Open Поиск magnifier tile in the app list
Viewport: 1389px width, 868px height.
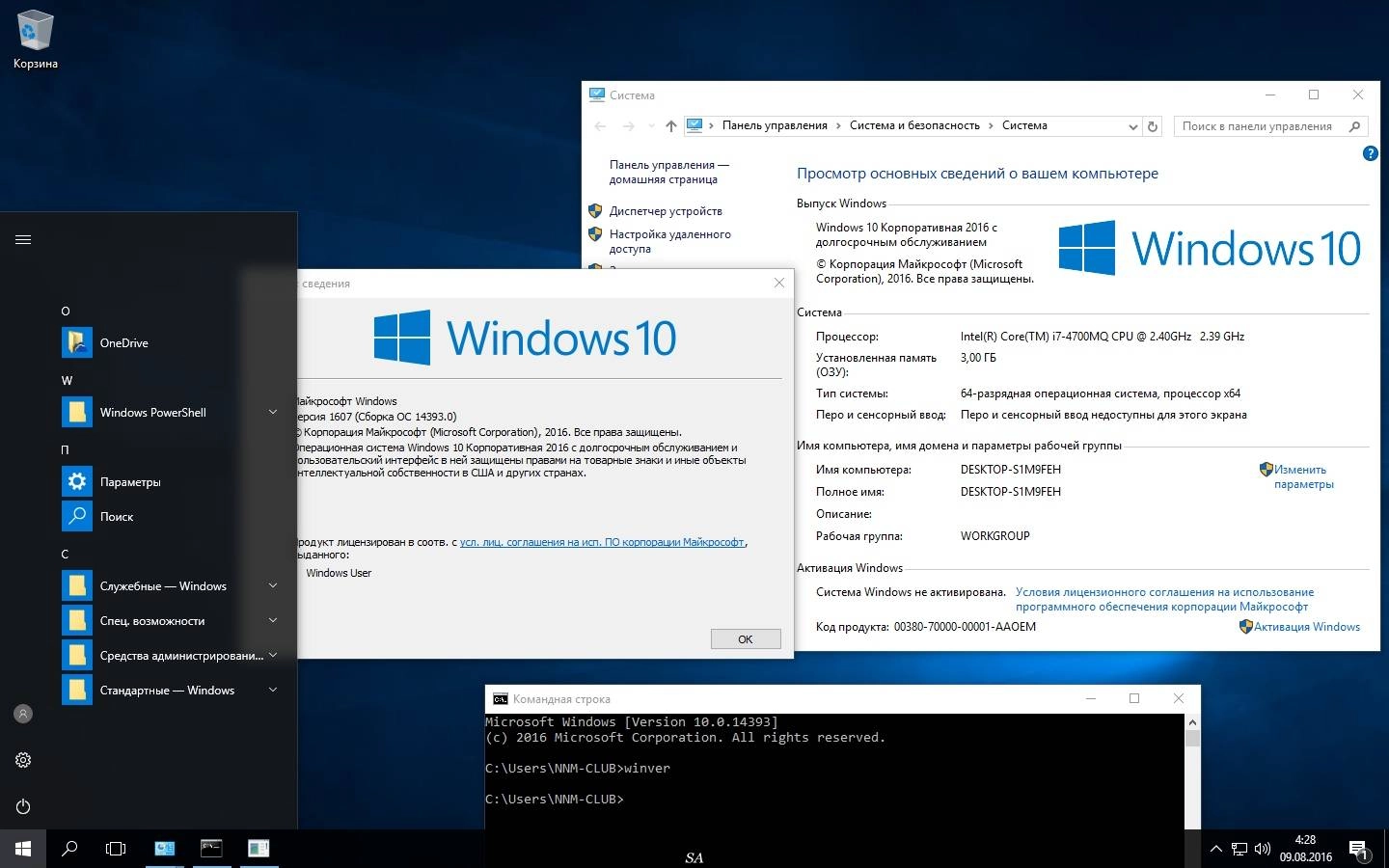tap(77, 516)
